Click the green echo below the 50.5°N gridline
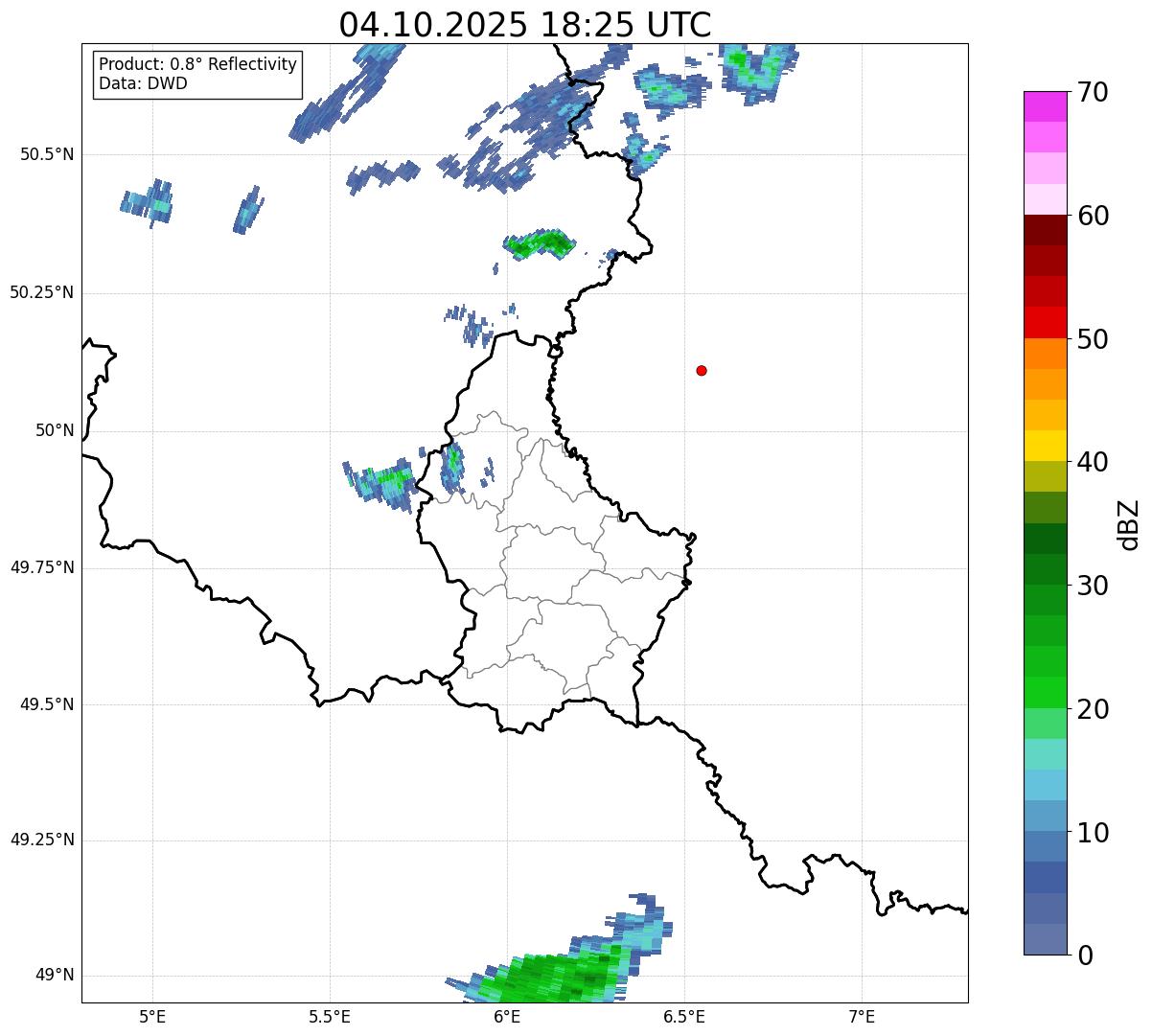This screenshot has height=1036, width=1152. pos(539,244)
